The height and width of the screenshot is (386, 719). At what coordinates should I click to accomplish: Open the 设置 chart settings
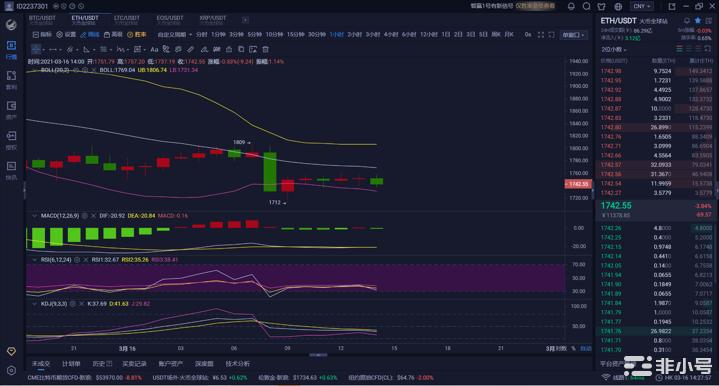pyautogui.click(x=66, y=34)
